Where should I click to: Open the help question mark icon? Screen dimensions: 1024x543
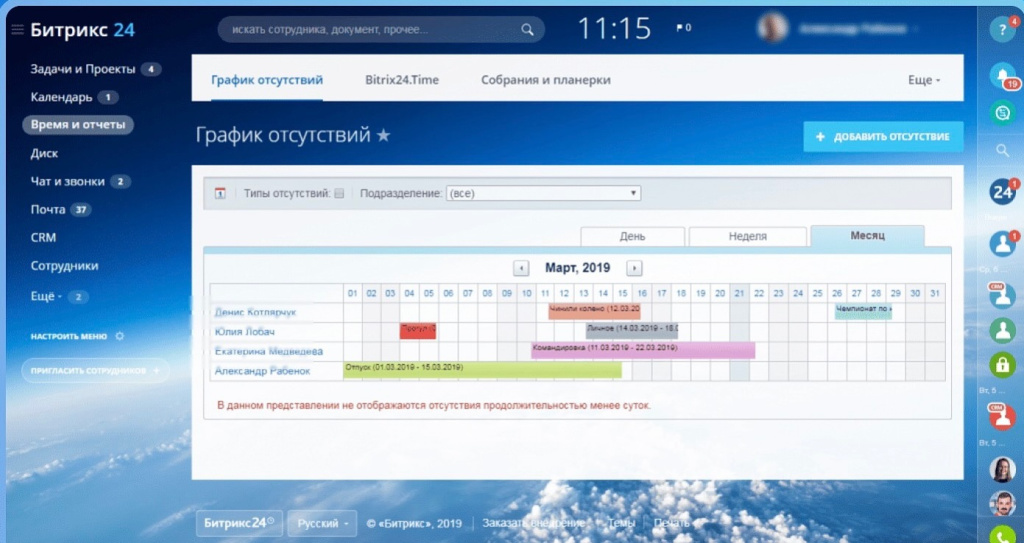1002,29
